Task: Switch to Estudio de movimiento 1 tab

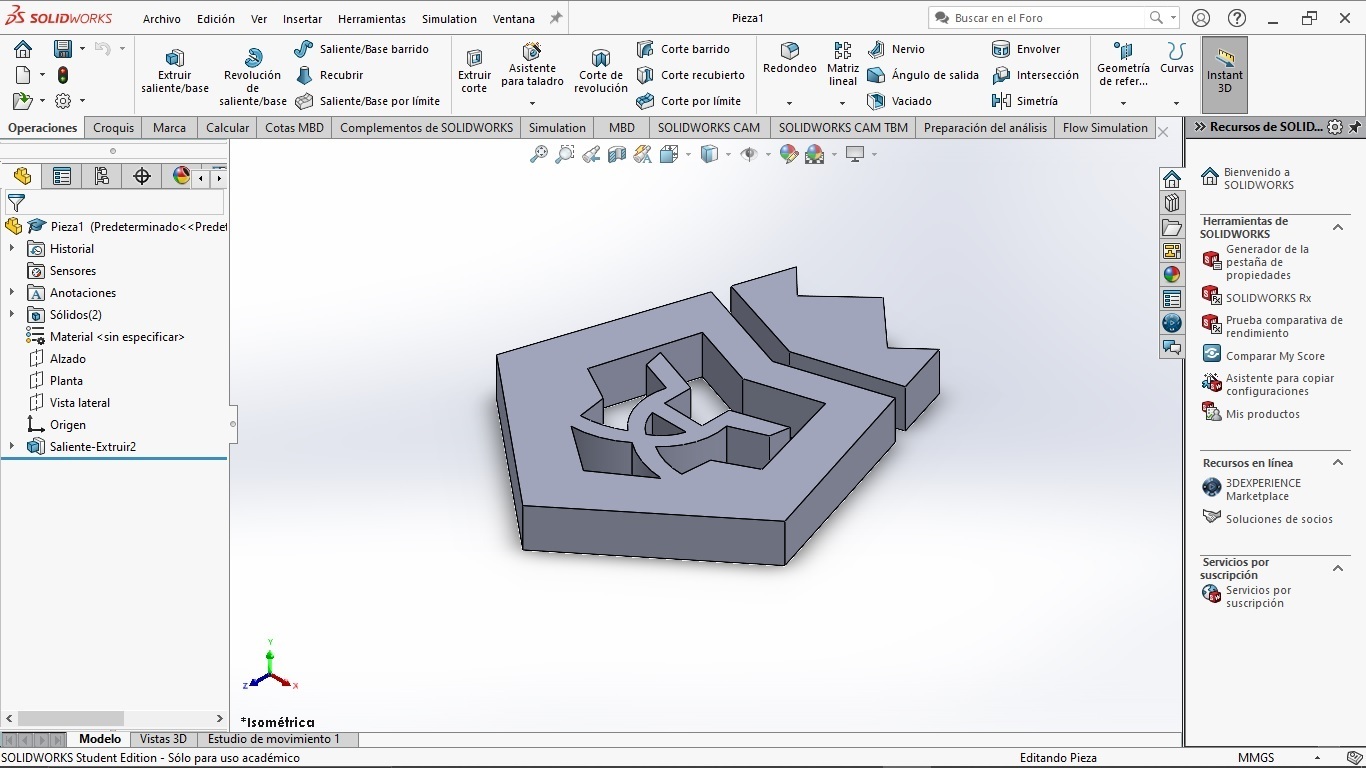Action: click(x=274, y=739)
